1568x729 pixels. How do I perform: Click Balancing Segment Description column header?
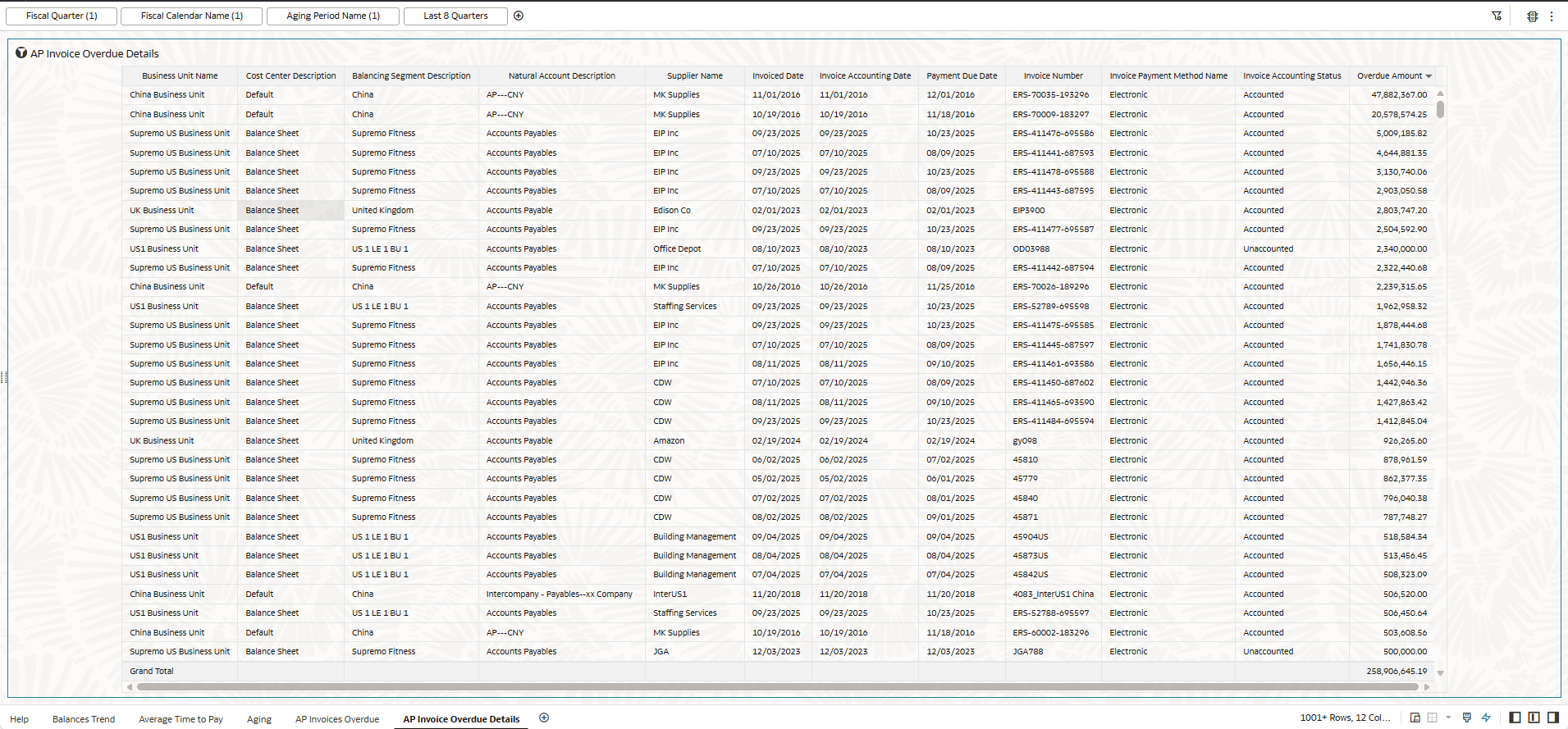click(411, 75)
